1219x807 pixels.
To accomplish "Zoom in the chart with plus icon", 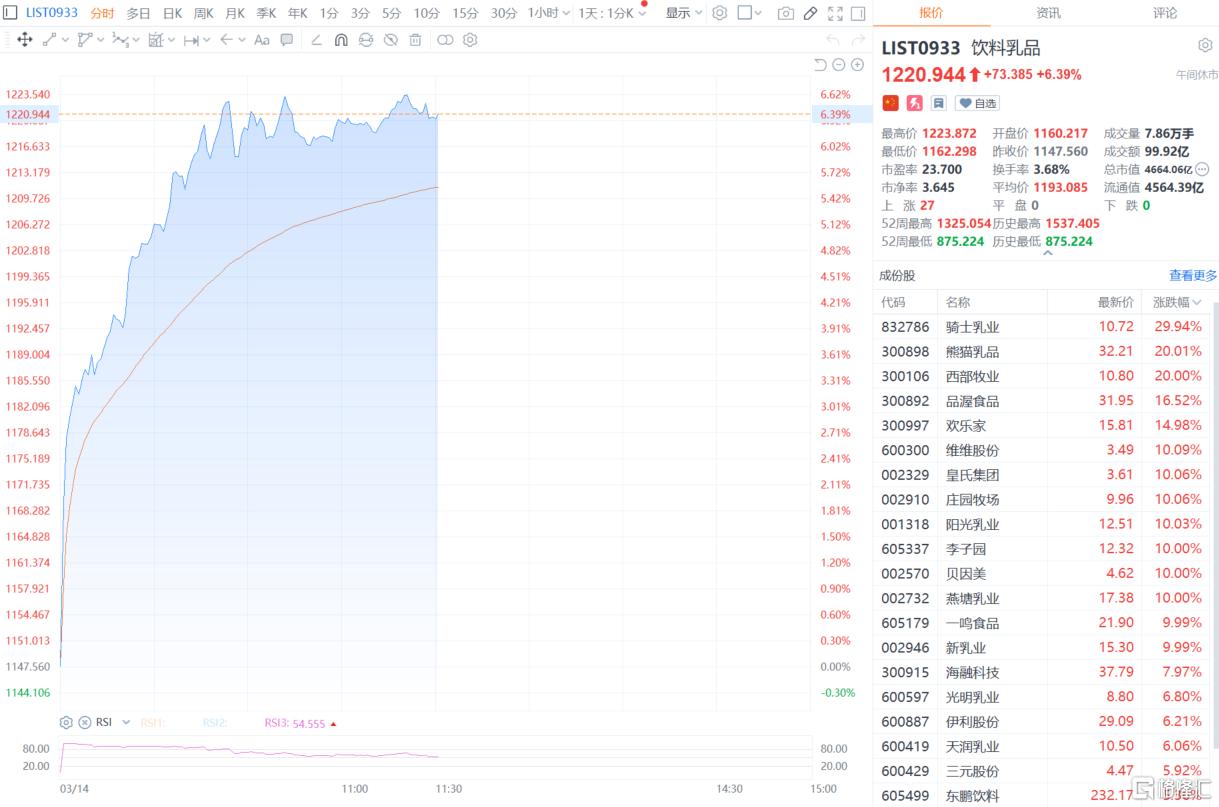I will (857, 65).
